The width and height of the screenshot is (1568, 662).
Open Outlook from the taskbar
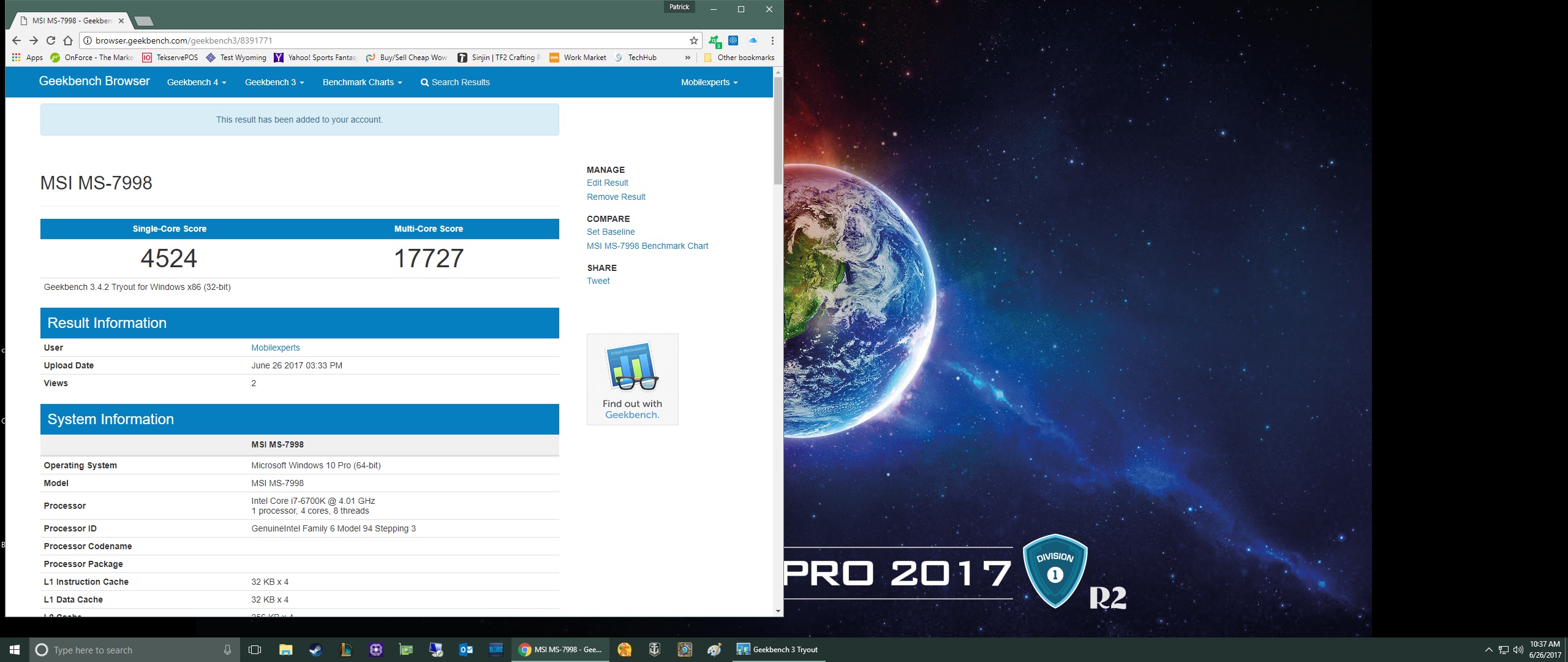[x=466, y=650]
